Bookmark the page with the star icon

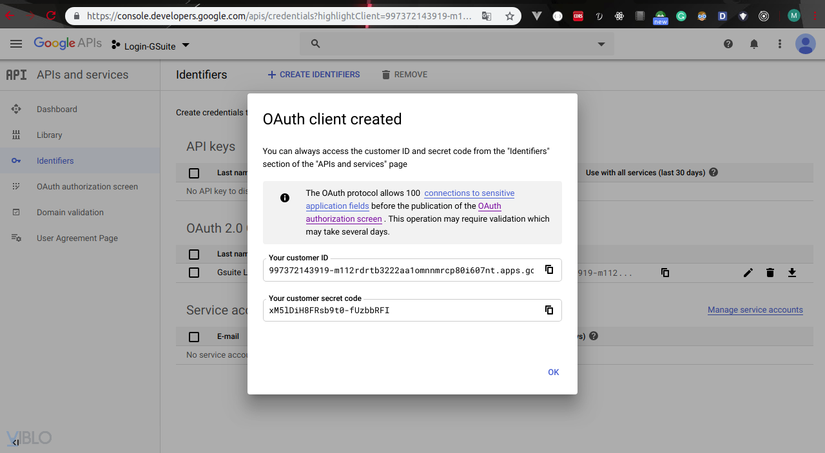[x=509, y=16]
